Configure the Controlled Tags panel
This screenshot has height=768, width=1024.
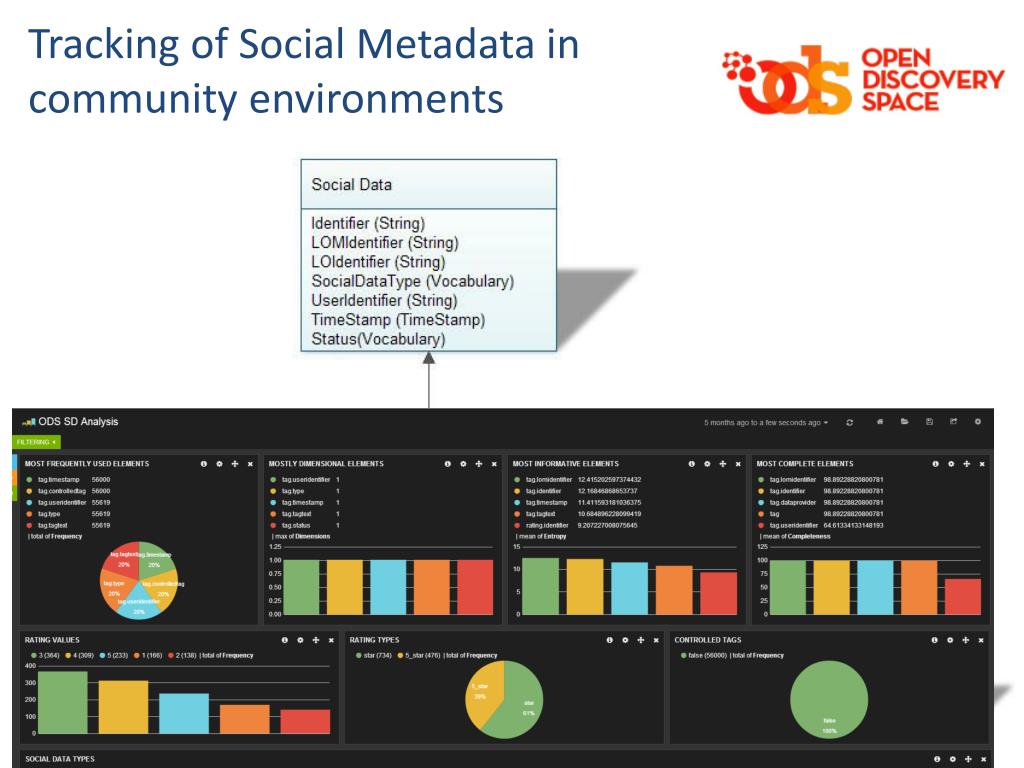click(x=950, y=640)
